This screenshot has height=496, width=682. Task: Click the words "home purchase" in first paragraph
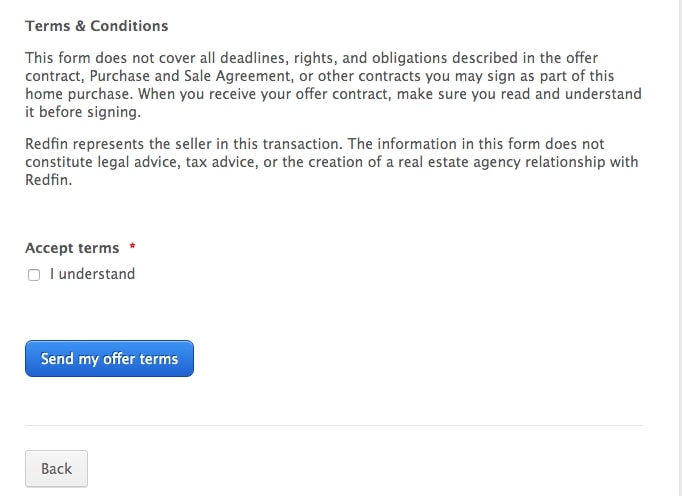click(x=78, y=94)
